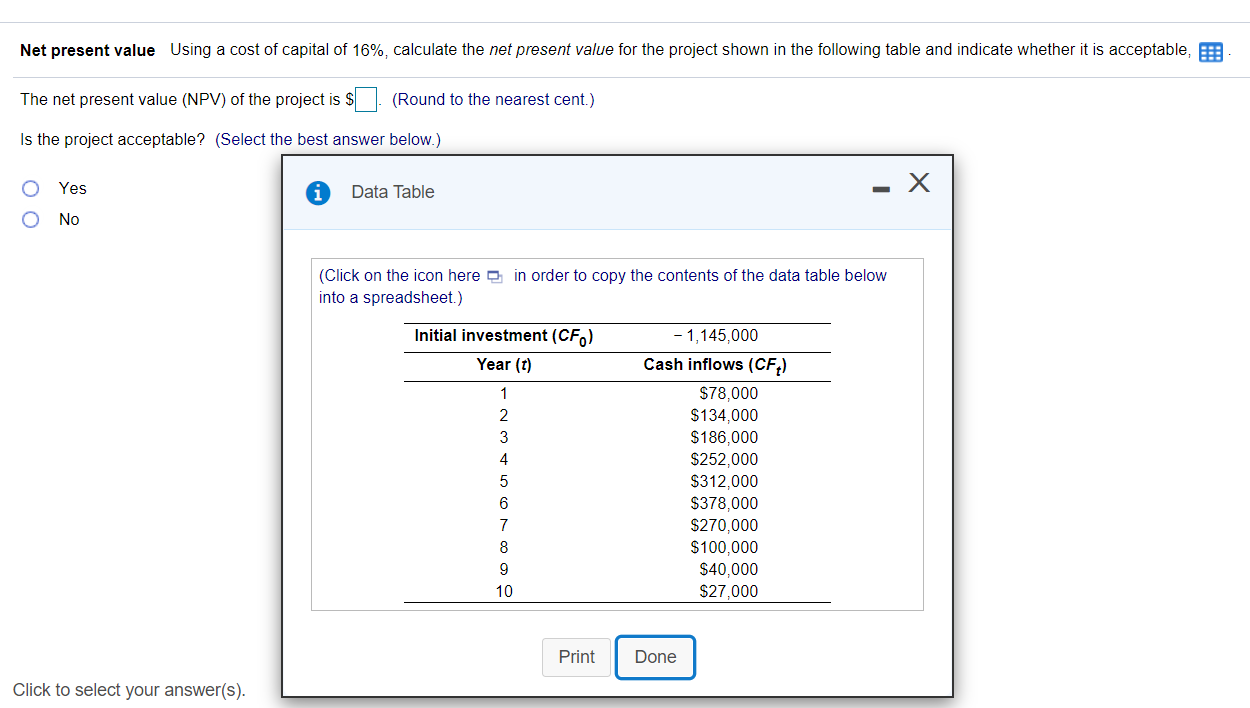Click the info icon on the Data Table header
Image resolution: width=1250 pixels, height=708 pixels.
[x=318, y=193]
